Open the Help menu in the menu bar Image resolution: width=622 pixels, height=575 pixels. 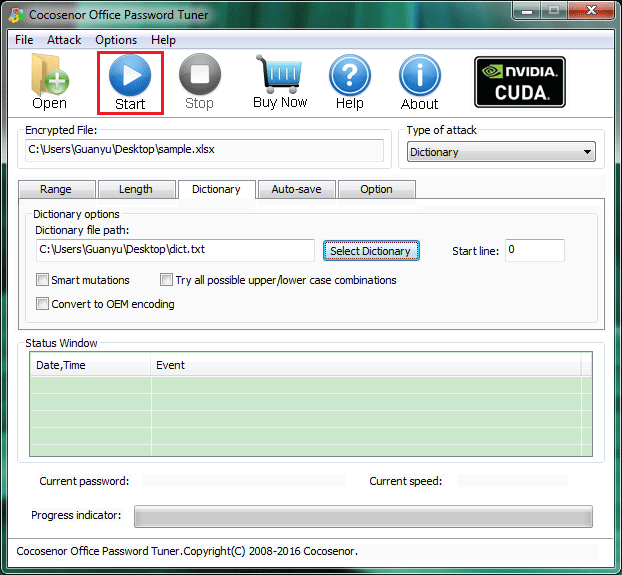163,40
